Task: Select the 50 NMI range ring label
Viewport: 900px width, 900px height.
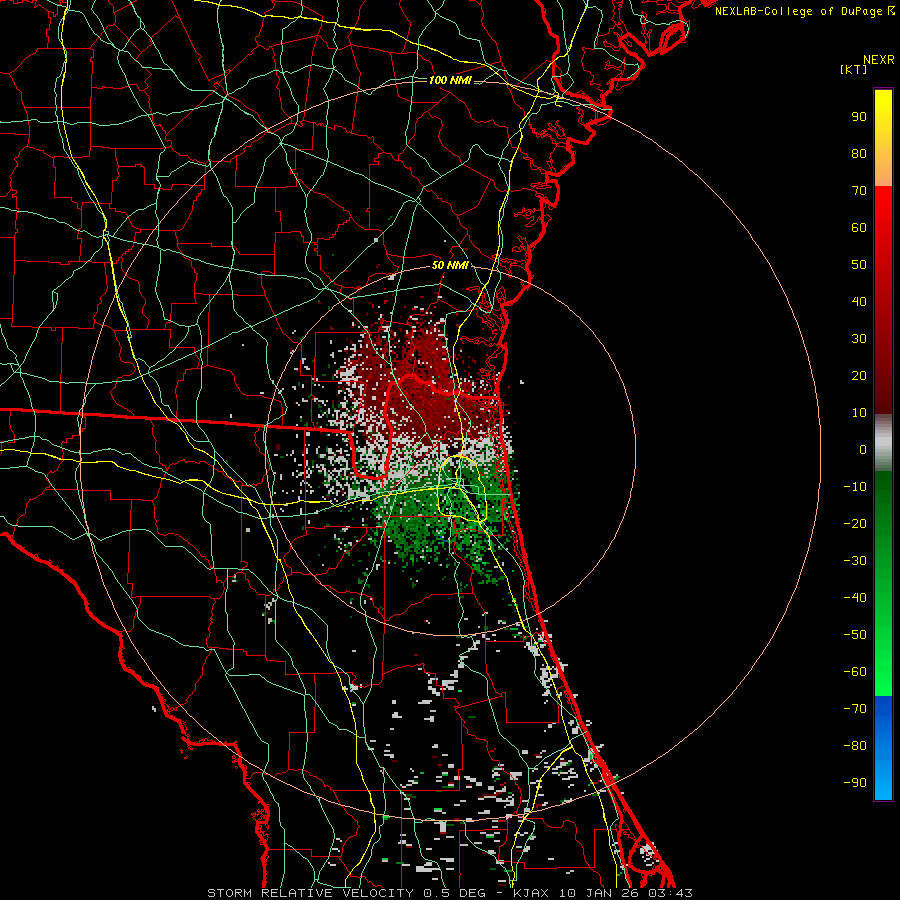Action: (450, 265)
